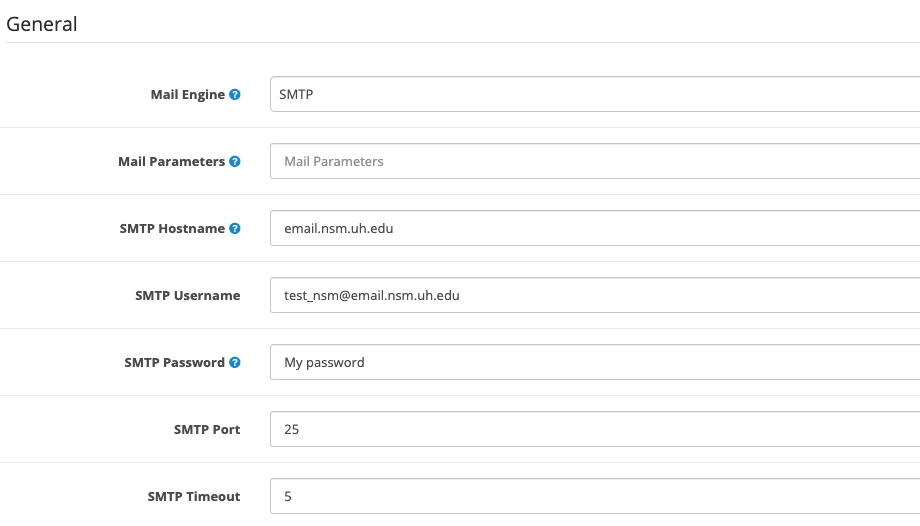The width and height of the screenshot is (920, 526).
Task: Show help for SMTP Hostname
Action: (x=235, y=228)
